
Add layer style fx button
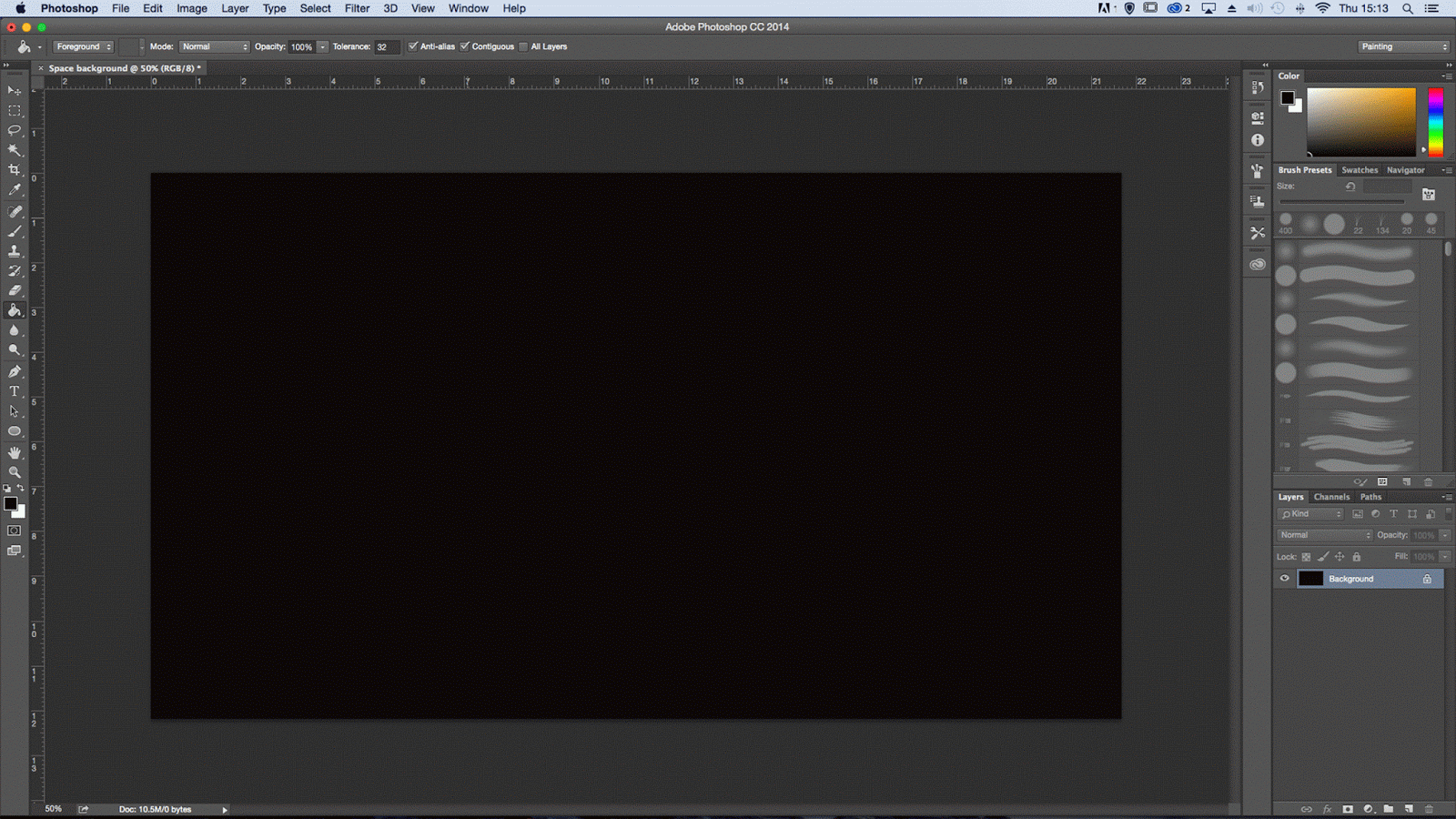1327,809
